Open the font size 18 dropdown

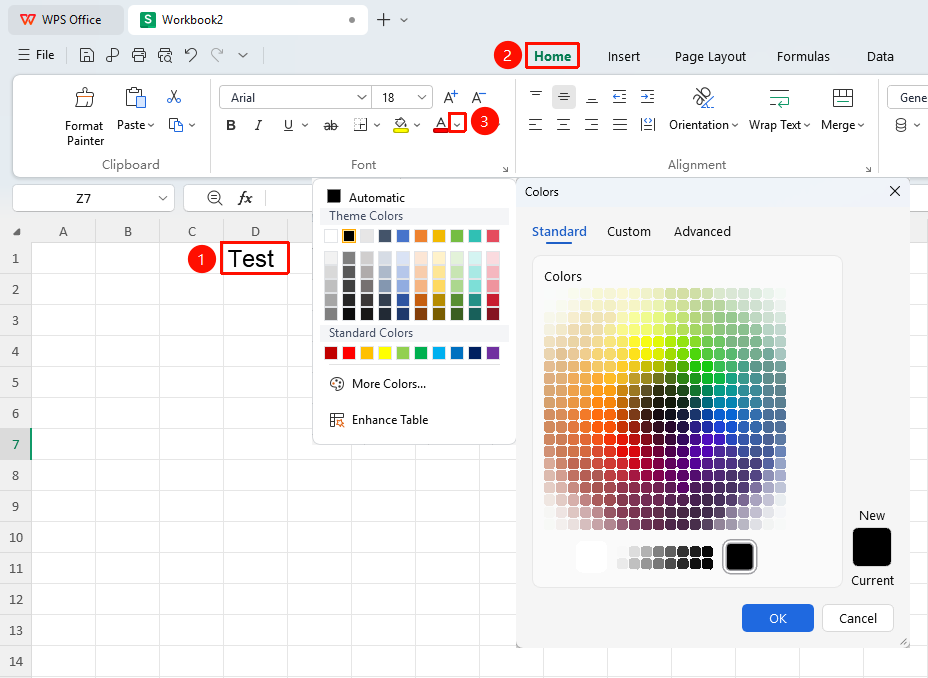(421, 98)
